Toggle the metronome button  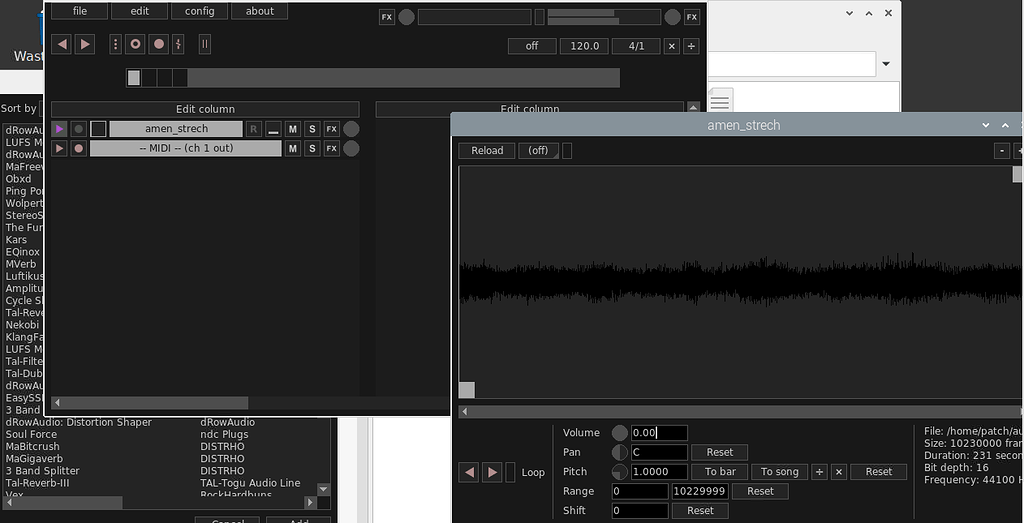click(204, 44)
